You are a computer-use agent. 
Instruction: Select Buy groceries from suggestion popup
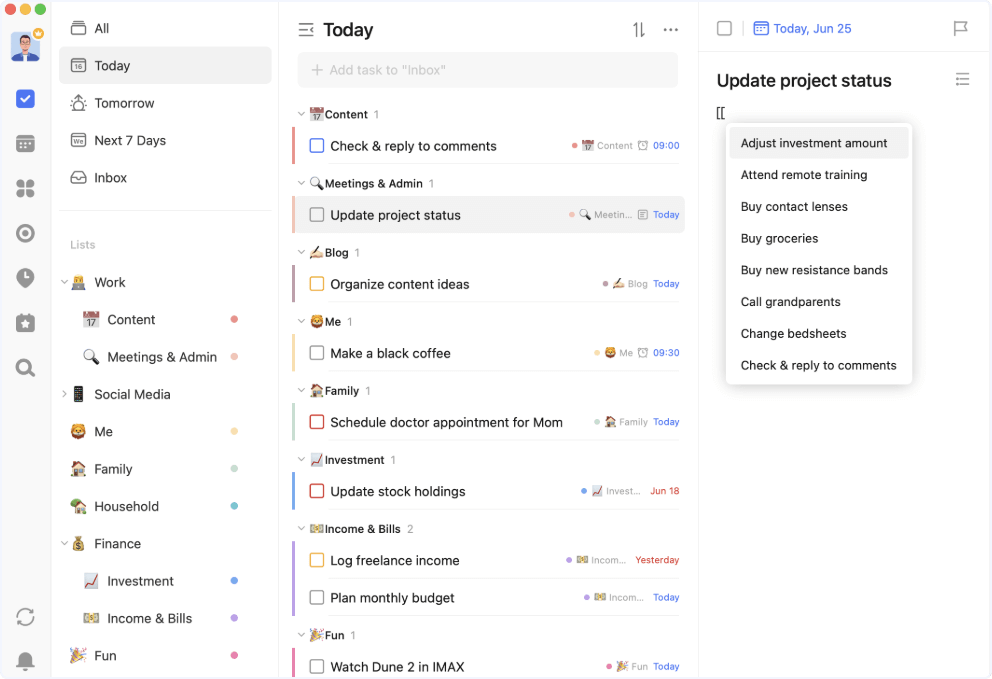coord(779,239)
